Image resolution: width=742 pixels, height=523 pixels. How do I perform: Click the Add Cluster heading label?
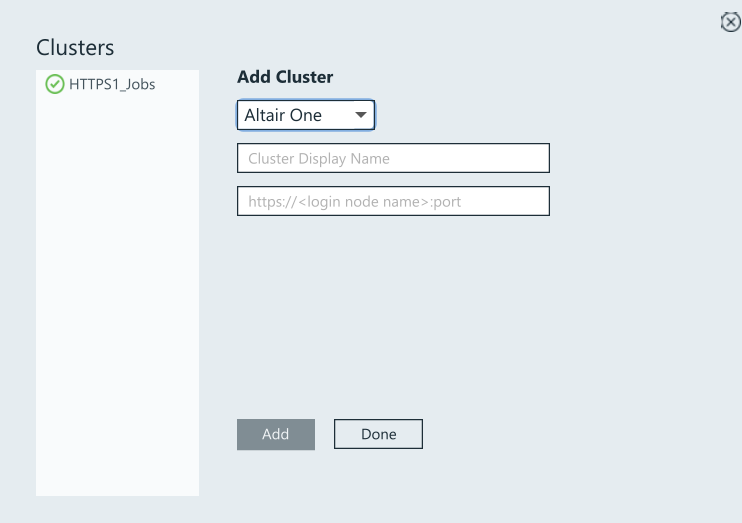pos(285,77)
